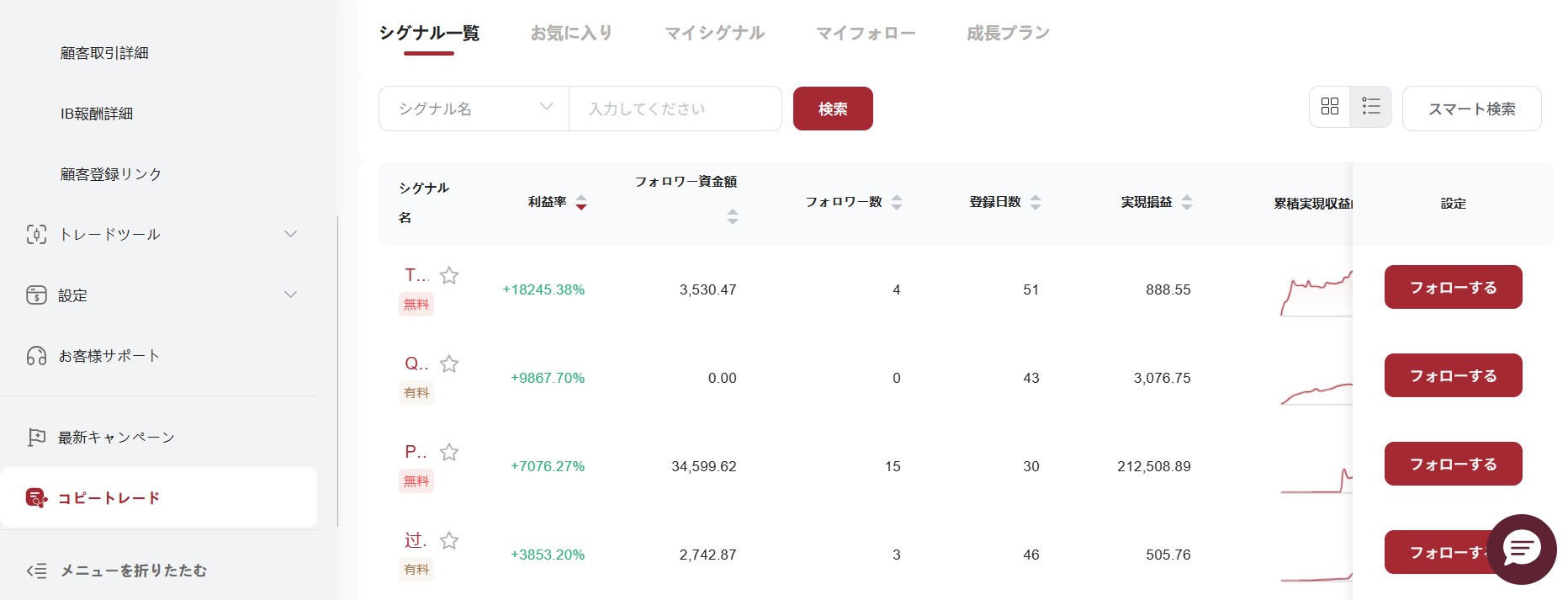This screenshot has width=1568, height=600.
Task: Toggle favorite star on signal Q
Action: click(449, 364)
